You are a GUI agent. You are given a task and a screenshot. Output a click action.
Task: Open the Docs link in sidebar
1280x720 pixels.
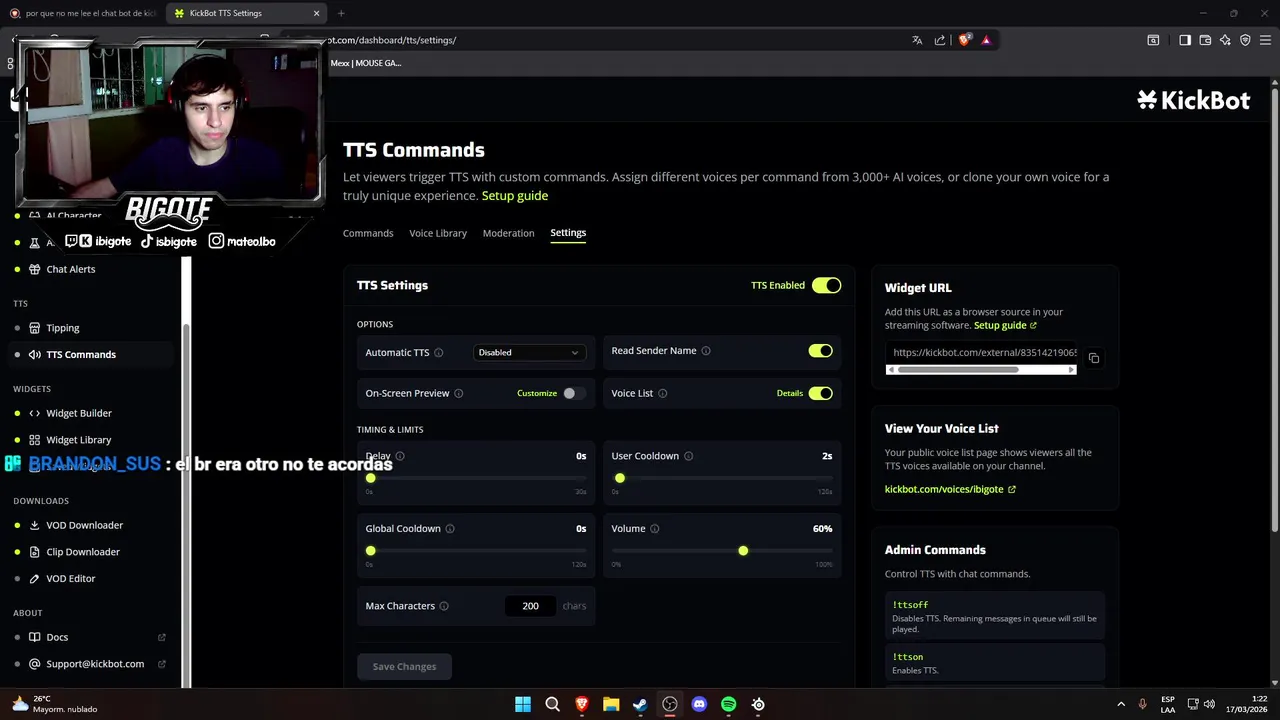57,637
